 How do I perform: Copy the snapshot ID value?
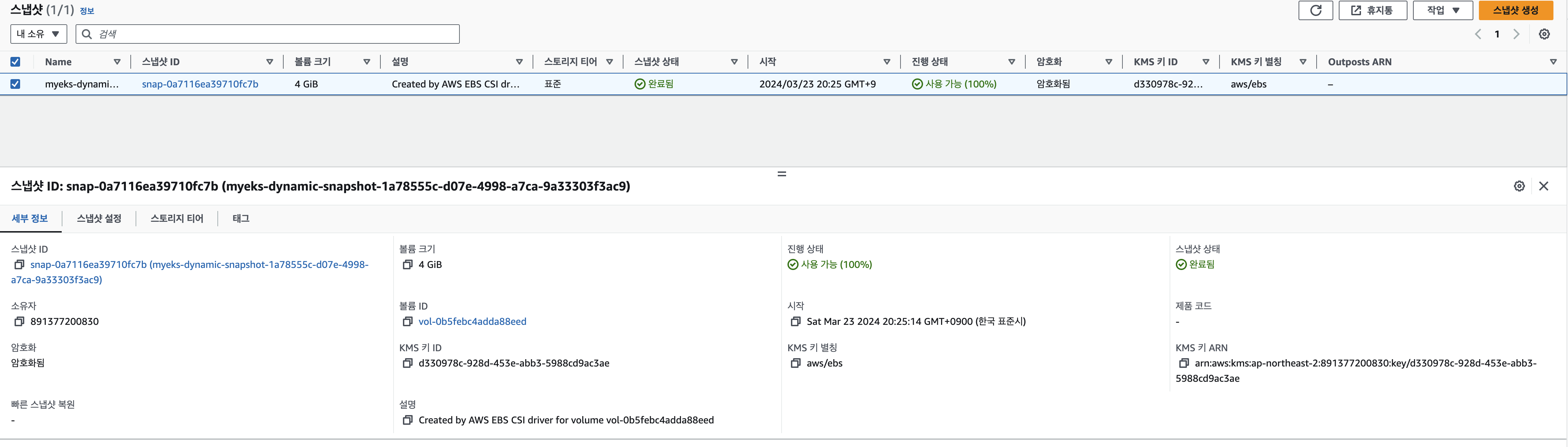19,265
